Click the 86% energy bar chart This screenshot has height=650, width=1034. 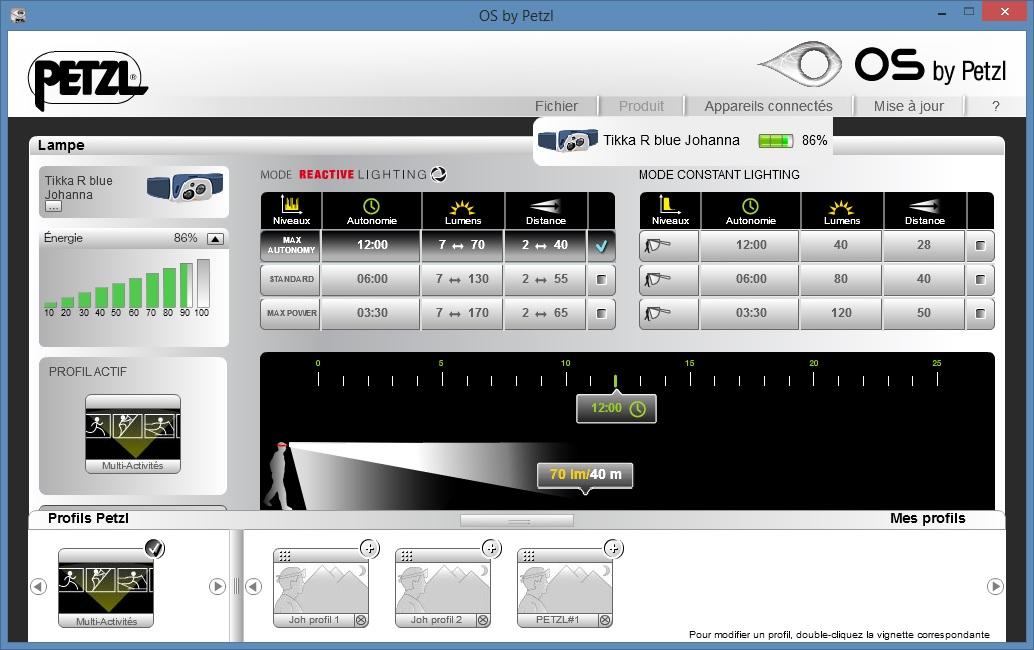point(127,288)
